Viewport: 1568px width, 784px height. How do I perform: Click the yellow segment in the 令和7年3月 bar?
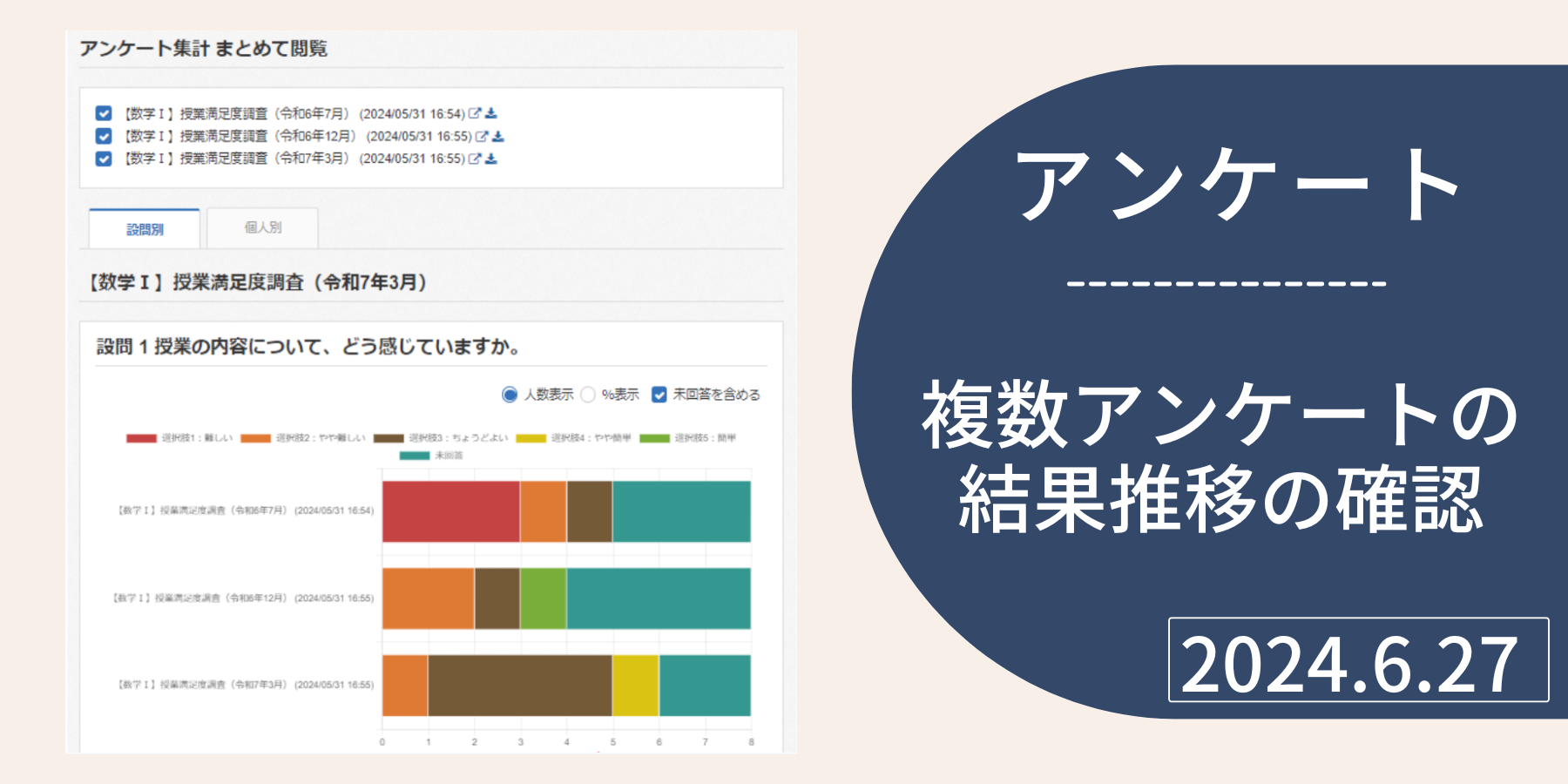click(636, 686)
